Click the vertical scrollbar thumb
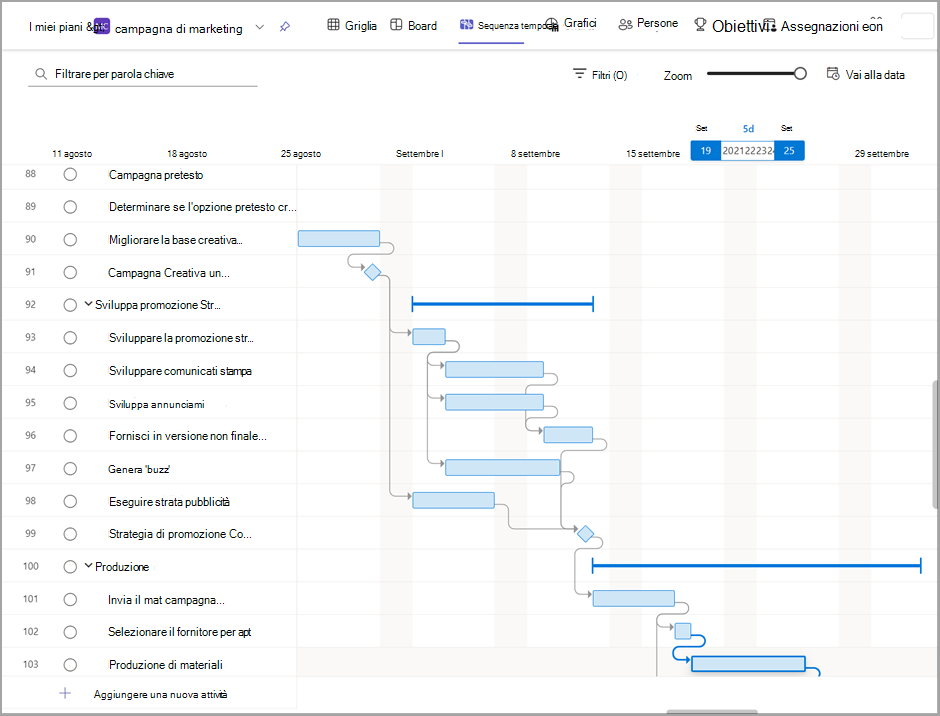The image size is (940, 716). coord(935,444)
